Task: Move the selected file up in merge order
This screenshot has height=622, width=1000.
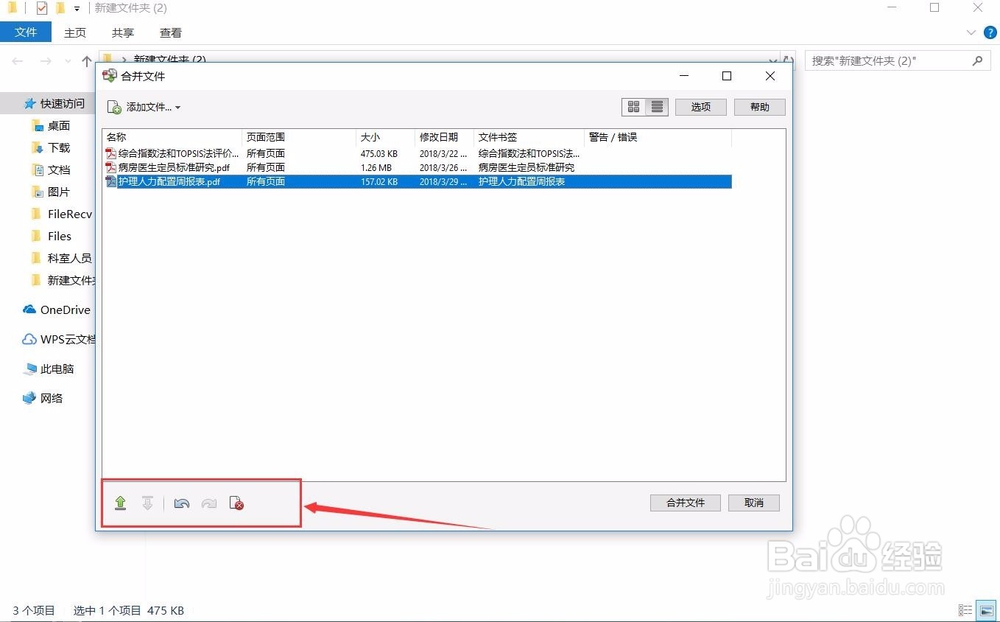Action: [x=120, y=503]
